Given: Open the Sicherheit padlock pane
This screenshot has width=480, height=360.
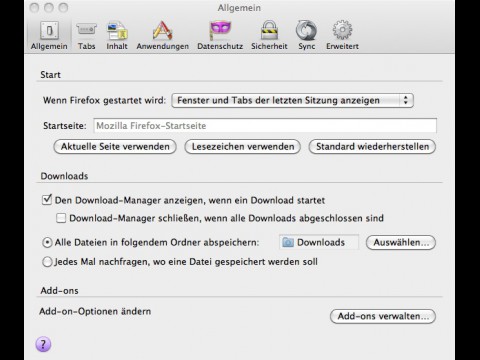Looking at the screenshot, I should click(x=269, y=36).
